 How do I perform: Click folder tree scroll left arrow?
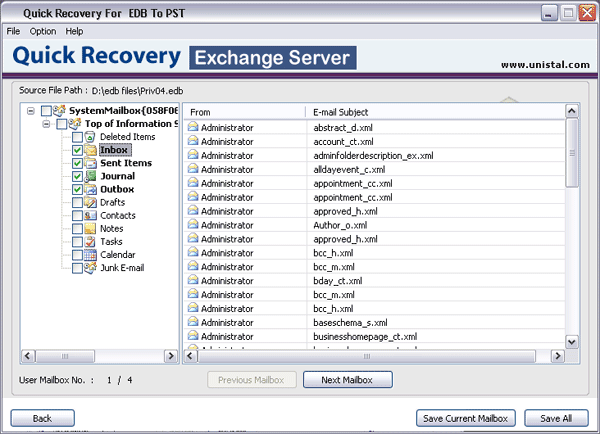[28, 356]
